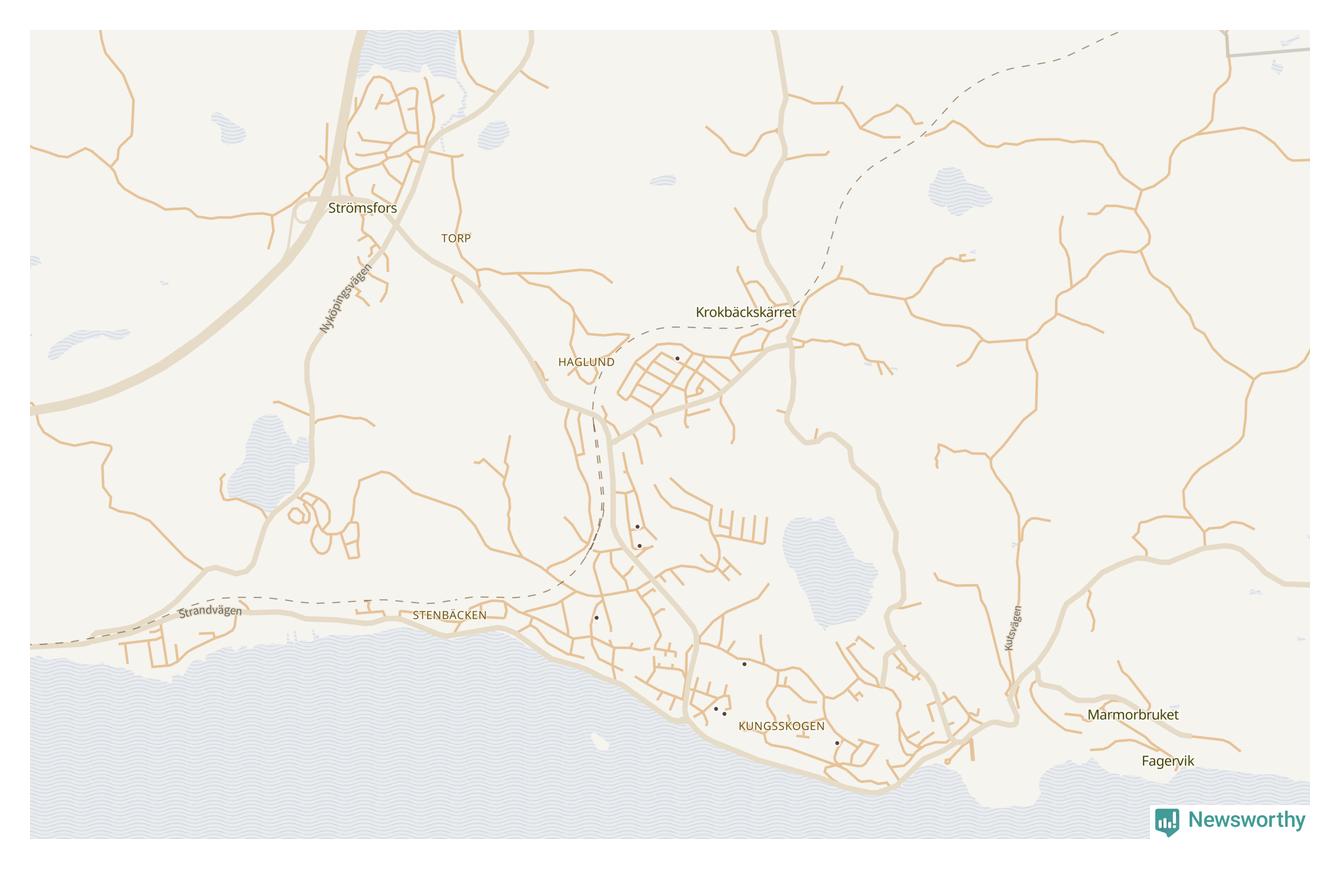Click the large lake east of Kungsskogen
Screen dimensions: 1340x869
828,572
